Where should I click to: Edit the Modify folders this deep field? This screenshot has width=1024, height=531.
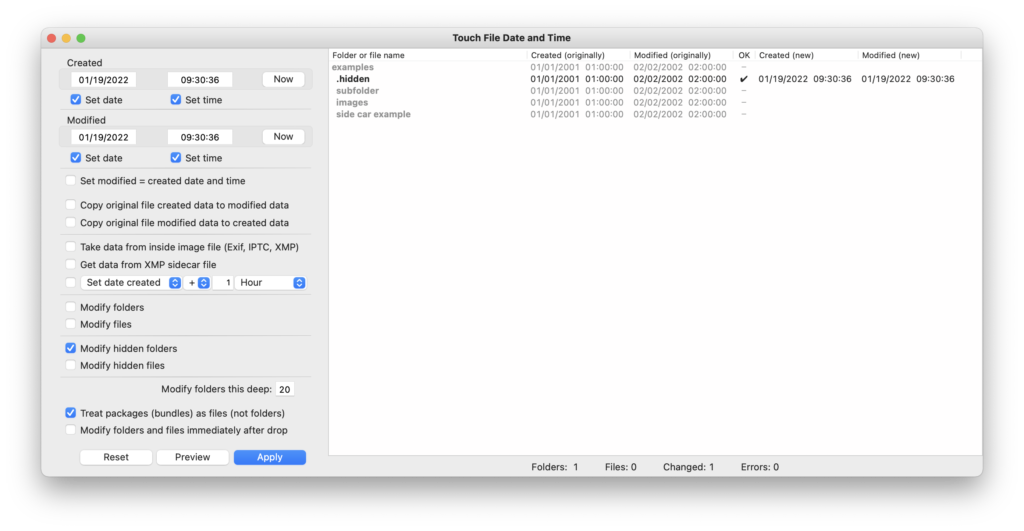tap(285, 389)
